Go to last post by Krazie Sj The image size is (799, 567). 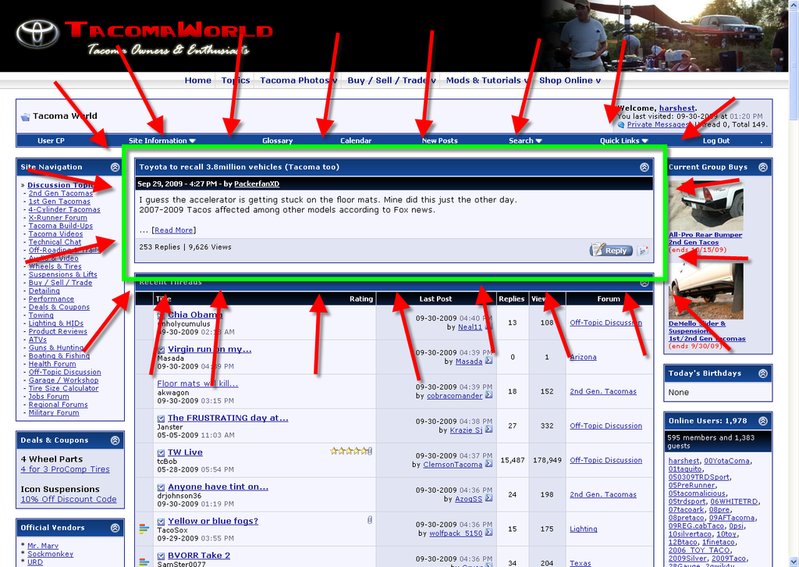point(489,429)
